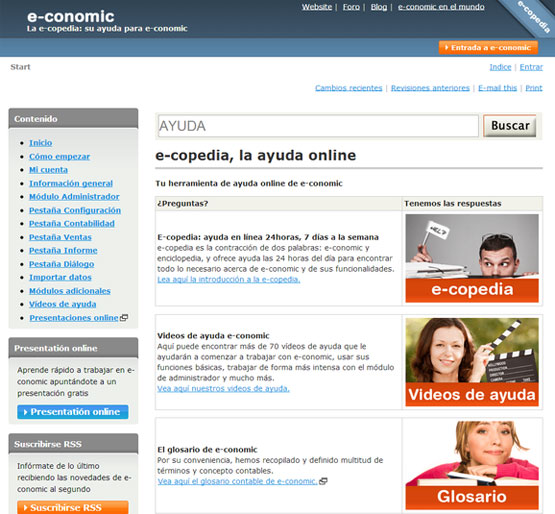The height and width of the screenshot is (514, 555).
Task: Open Pestaña Contabilidad in Contenido list
Action: click(x=72, y=223)
